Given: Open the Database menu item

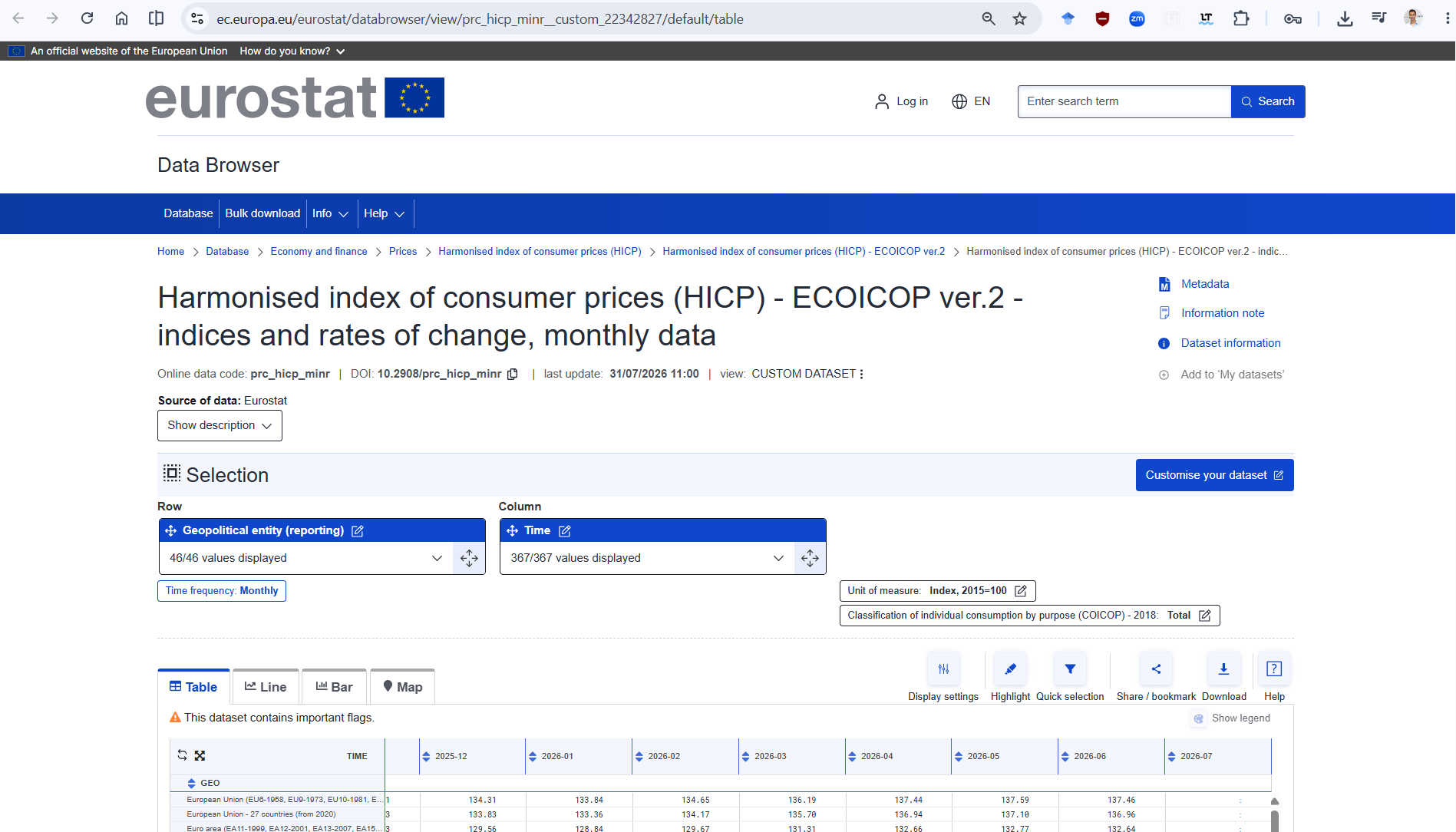Looking at the screenshot, I should 188,213.
